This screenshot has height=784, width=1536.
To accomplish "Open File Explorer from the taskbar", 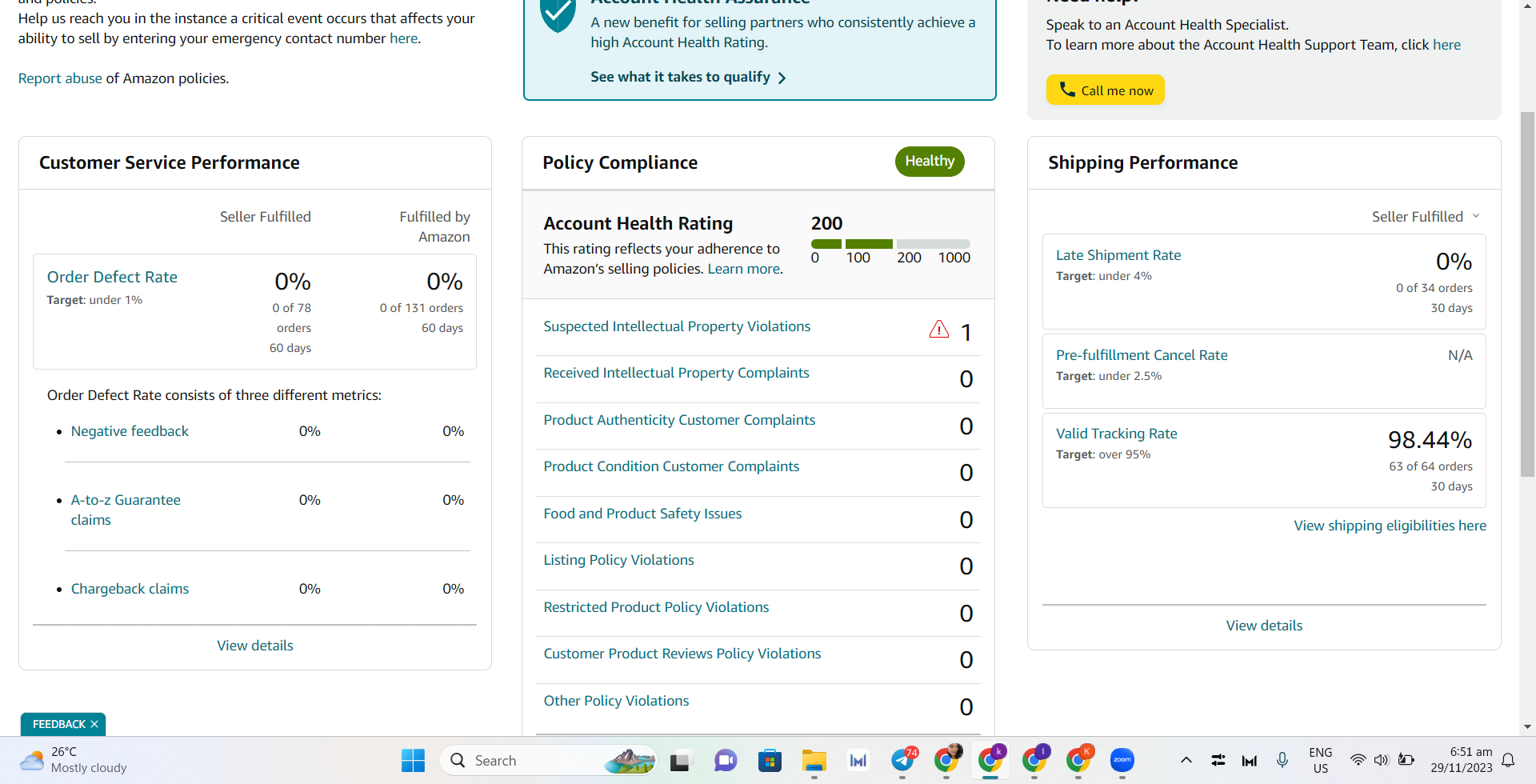I will [x=814, y=760].
